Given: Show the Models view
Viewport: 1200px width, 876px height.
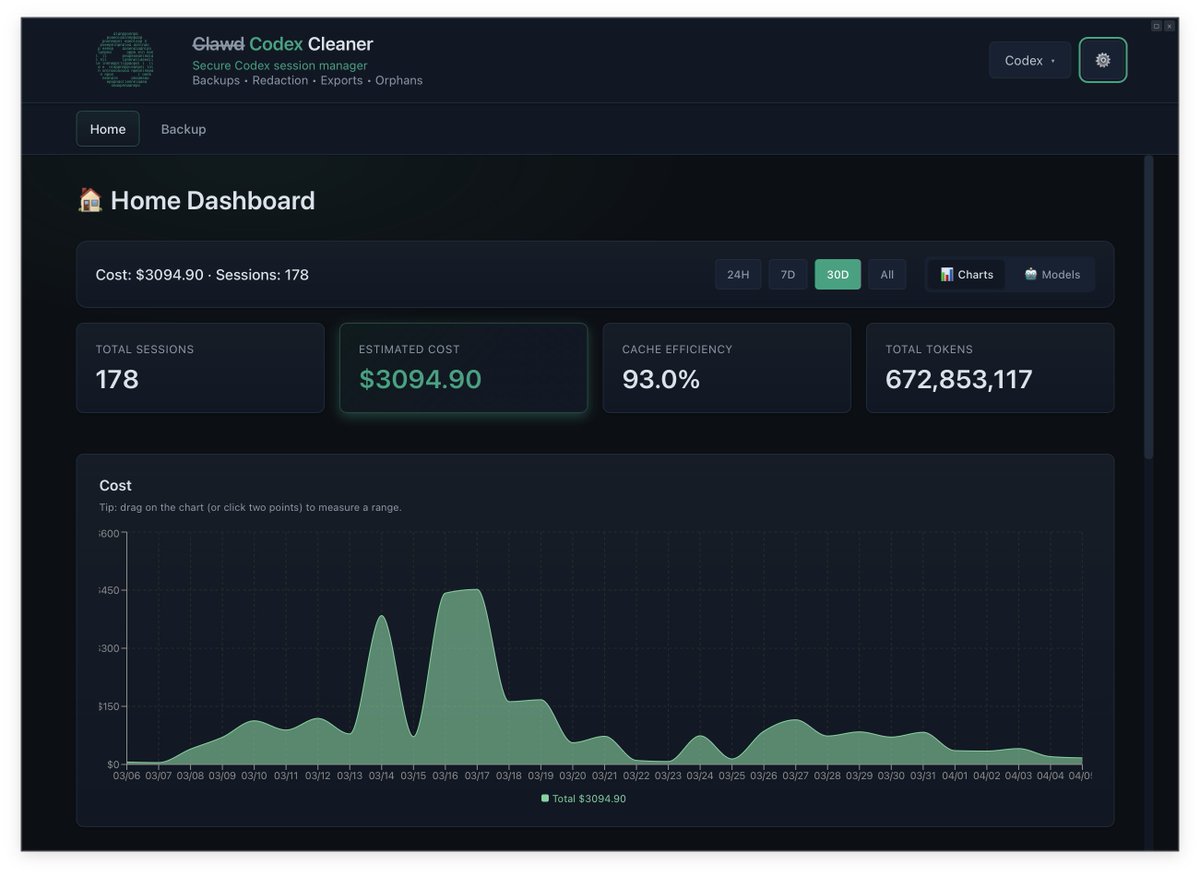Looking at the screenshot, I should (1052, 274).
